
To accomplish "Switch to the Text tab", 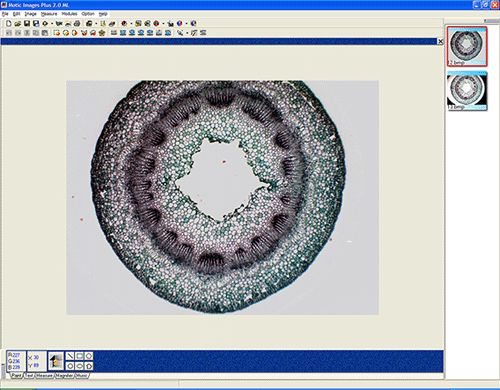I will [x=29, y=375].
